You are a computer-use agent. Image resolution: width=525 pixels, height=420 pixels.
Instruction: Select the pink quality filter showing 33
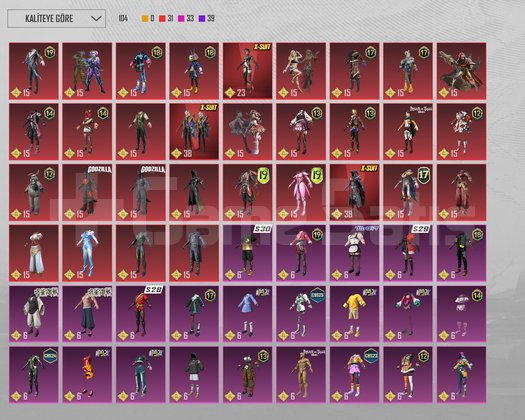(185, 18)
